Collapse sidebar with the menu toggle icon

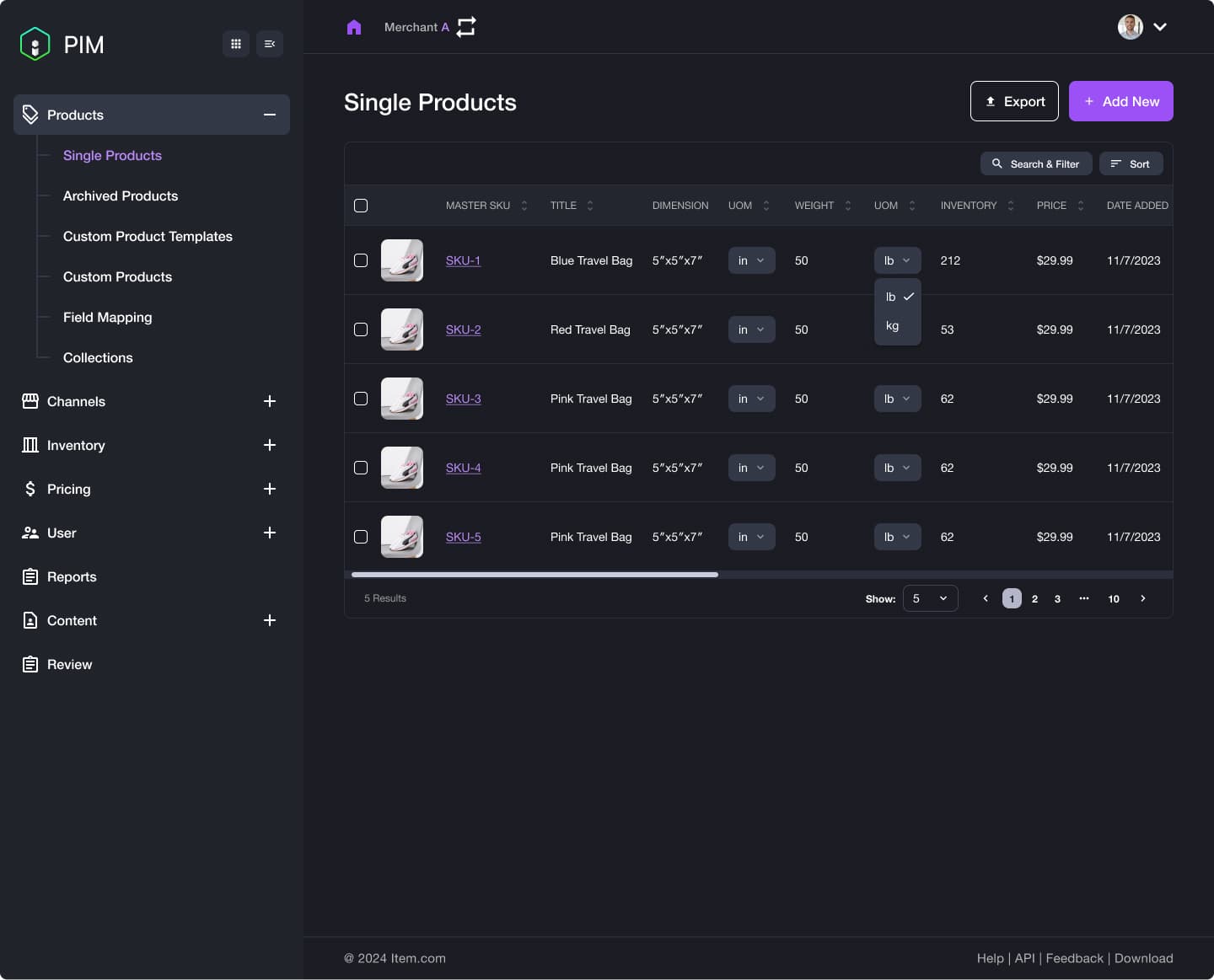click(270, 44)
